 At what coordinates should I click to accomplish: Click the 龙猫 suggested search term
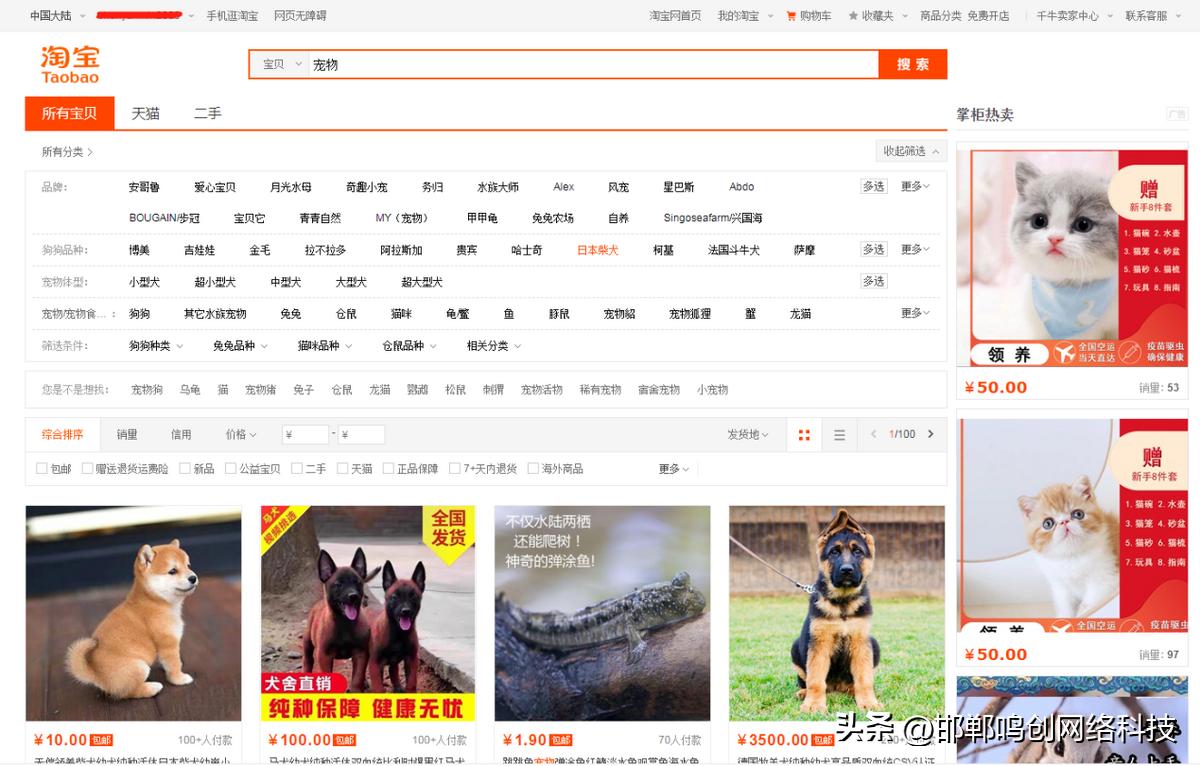tap(380, 390)
